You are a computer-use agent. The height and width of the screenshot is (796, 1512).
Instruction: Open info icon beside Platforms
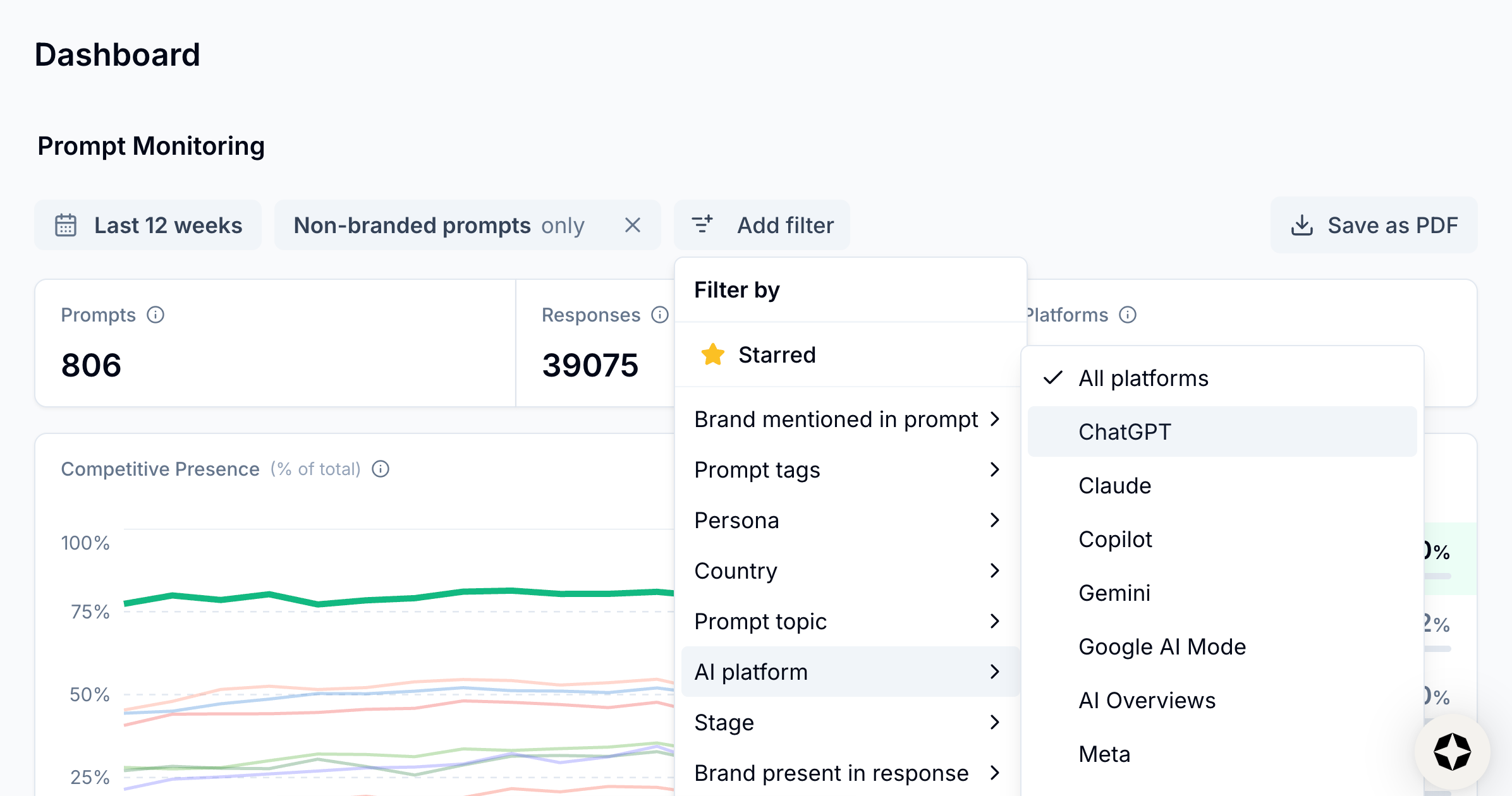1128,315
